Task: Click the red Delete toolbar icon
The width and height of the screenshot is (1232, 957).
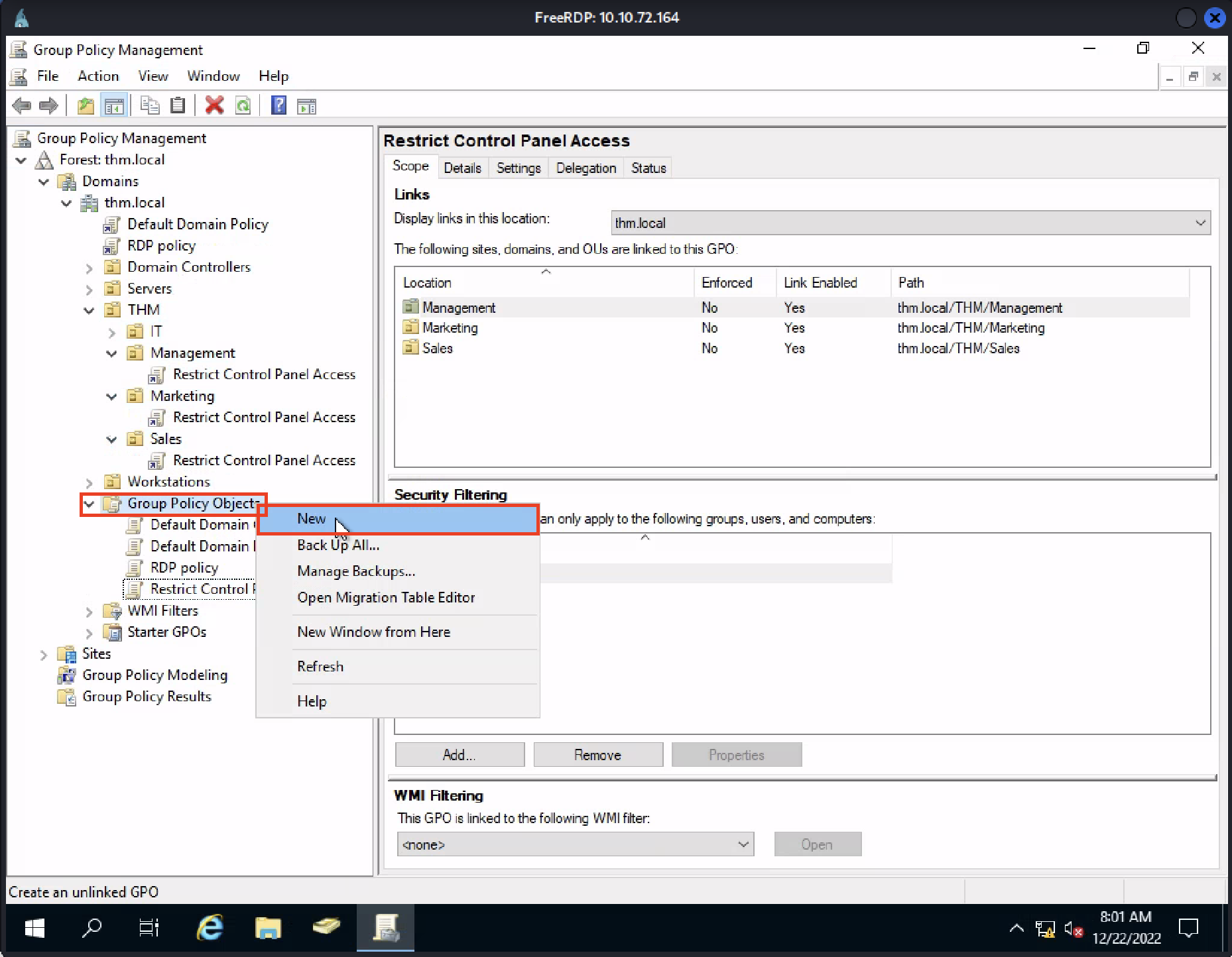Action: click(215, 105)
